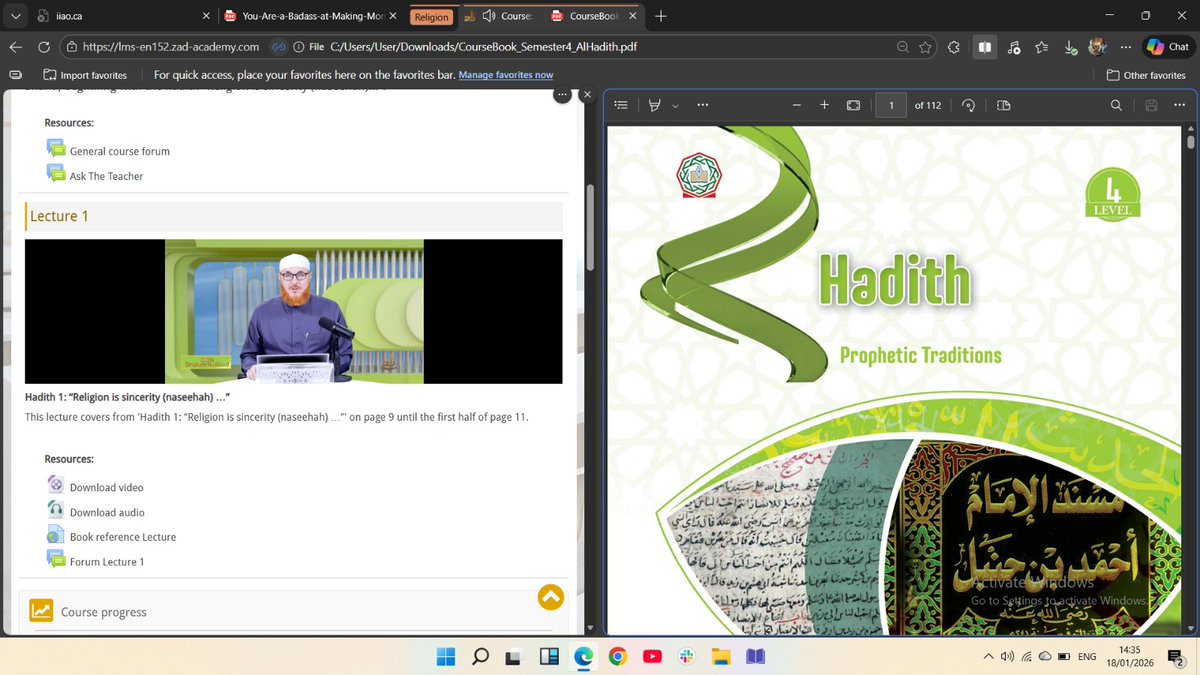Open the taskbar notification center
This screenshot has width=1200, height=675.
(1178, 655)
